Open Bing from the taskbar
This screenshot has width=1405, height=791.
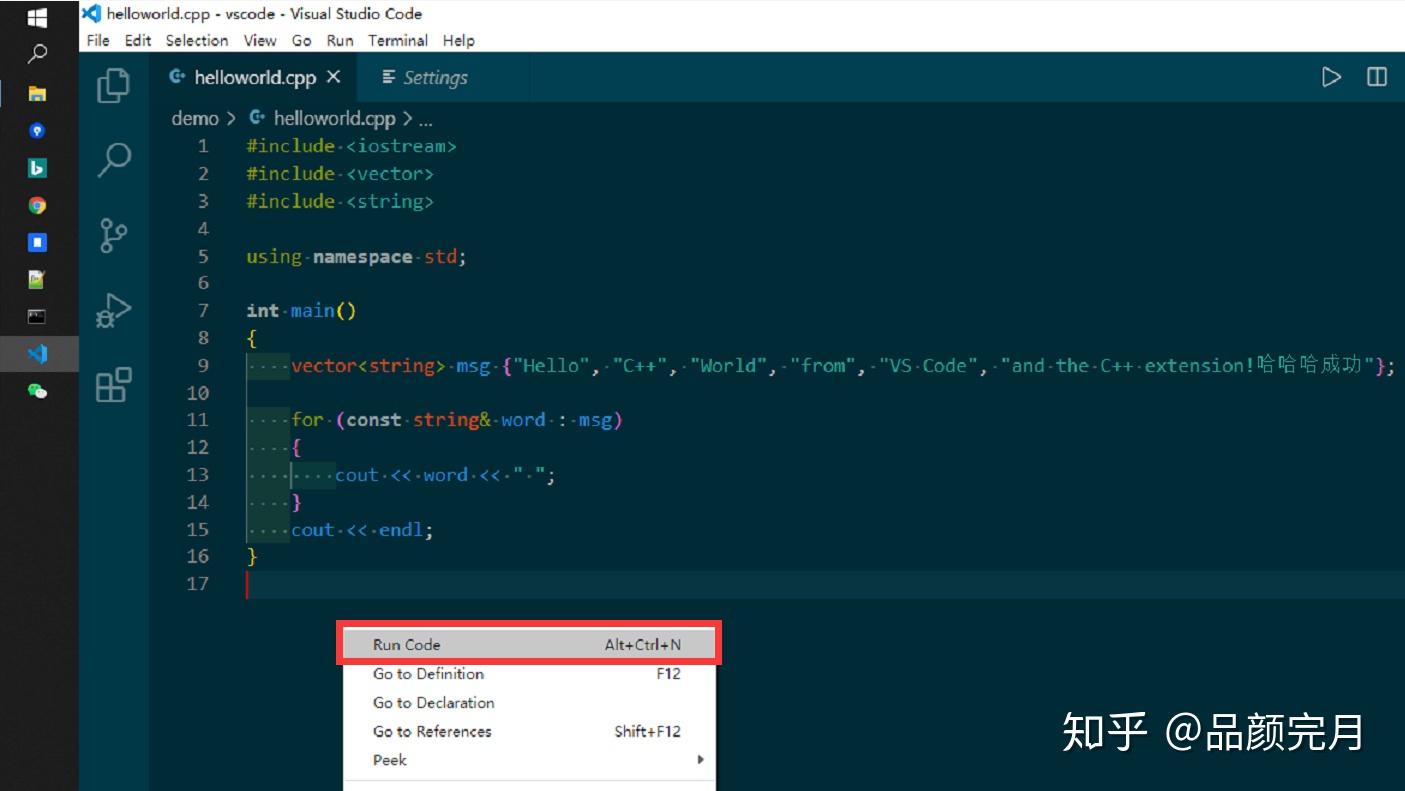[37, 168]
